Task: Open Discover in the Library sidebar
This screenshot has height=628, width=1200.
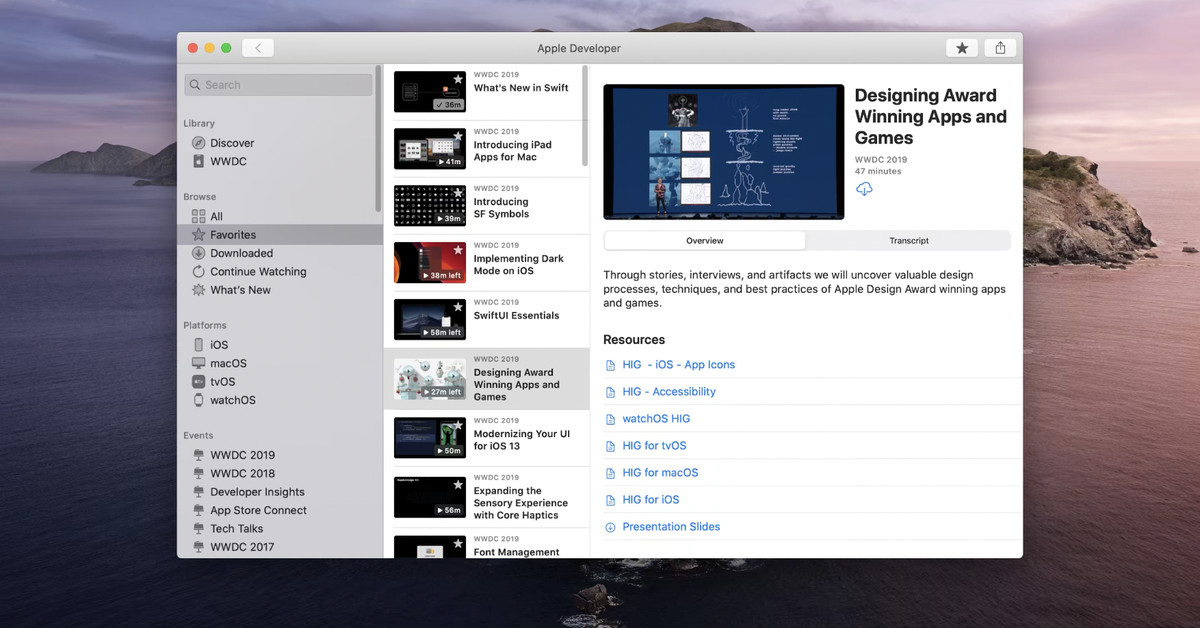Action: (x=232, y=143)
